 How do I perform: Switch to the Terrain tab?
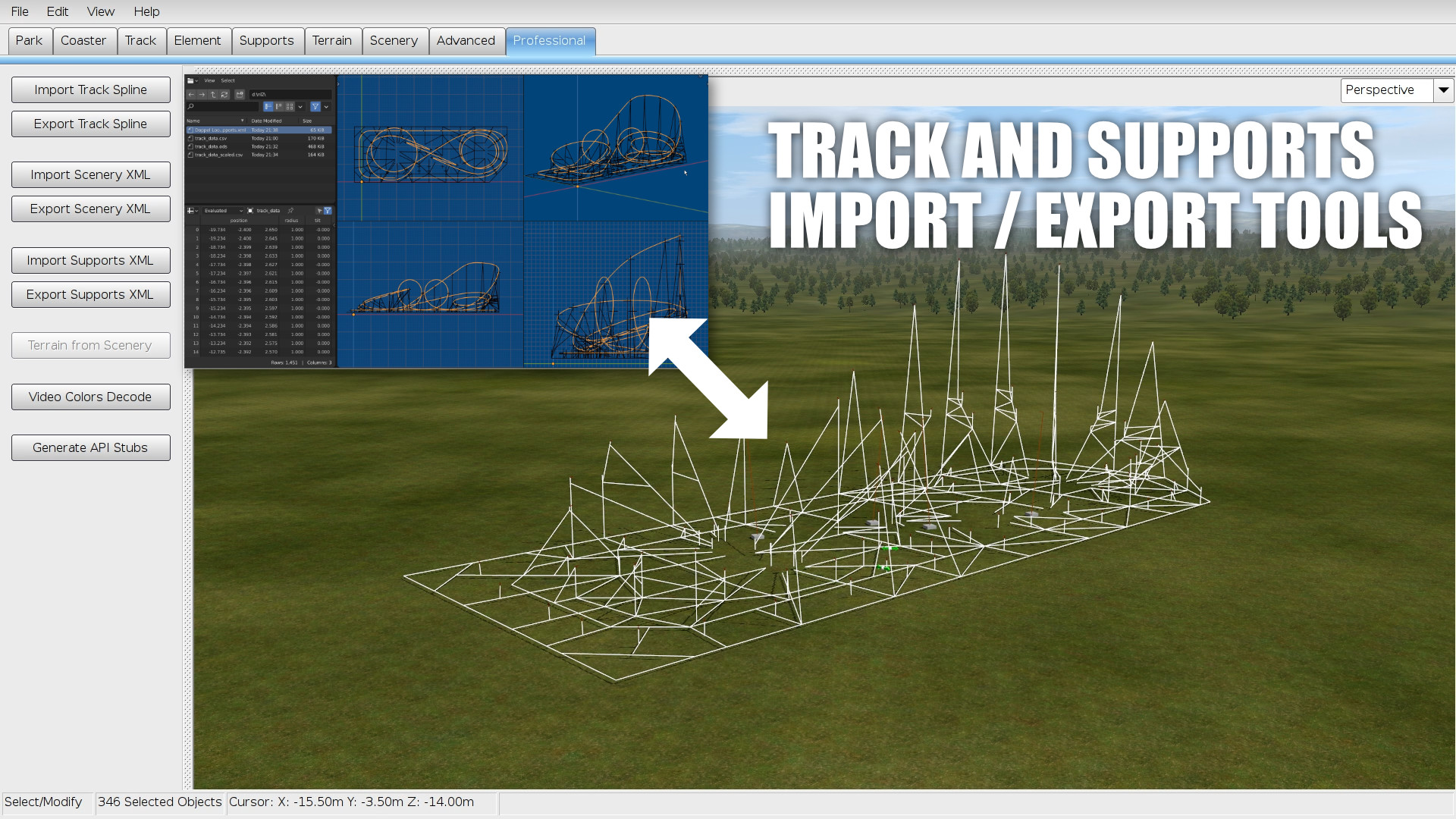coord(331,41)
